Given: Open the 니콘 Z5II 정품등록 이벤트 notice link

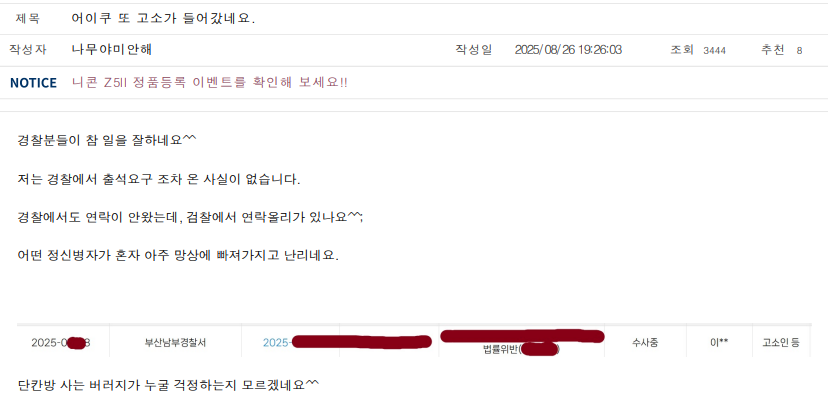Looking at the screenshot, I should [x=210, y=83].
